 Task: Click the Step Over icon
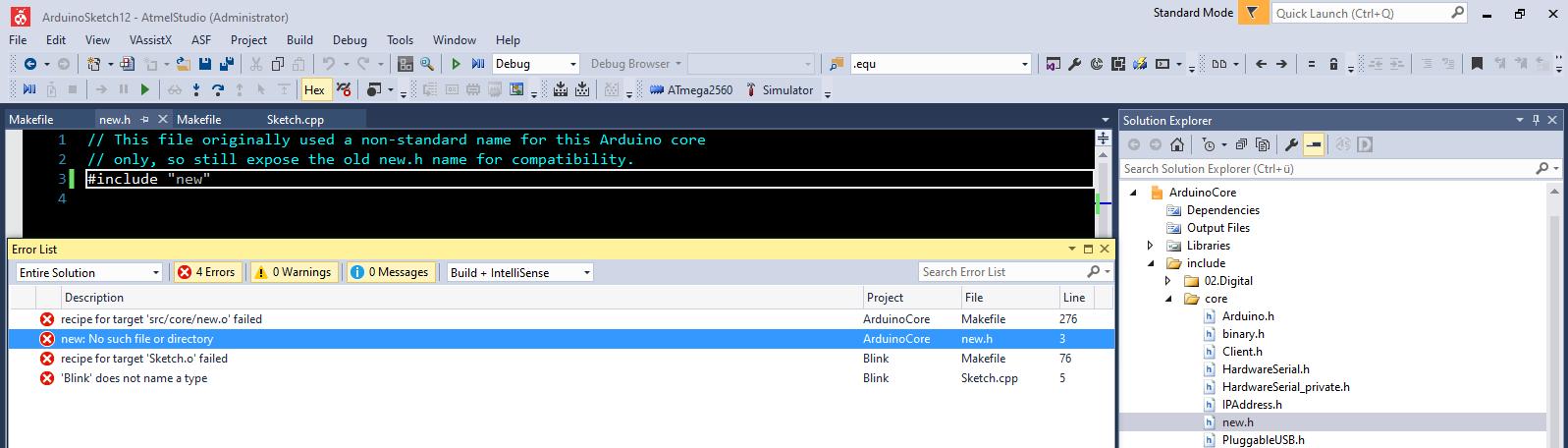217,90
